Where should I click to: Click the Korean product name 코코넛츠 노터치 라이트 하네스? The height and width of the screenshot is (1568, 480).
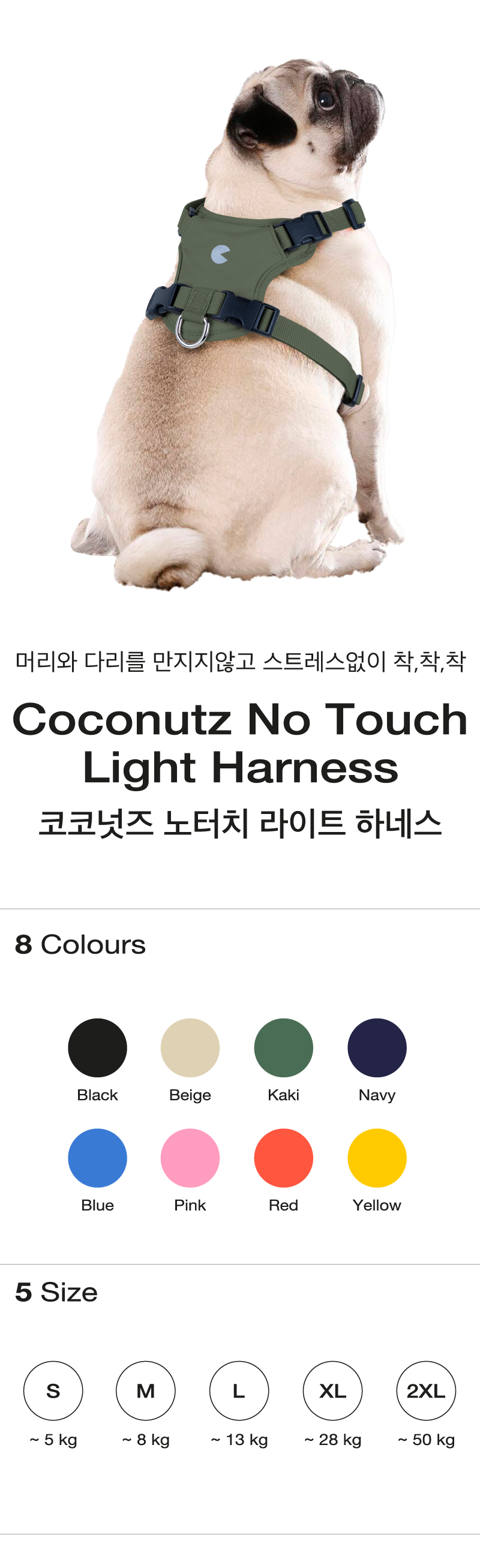240,823
